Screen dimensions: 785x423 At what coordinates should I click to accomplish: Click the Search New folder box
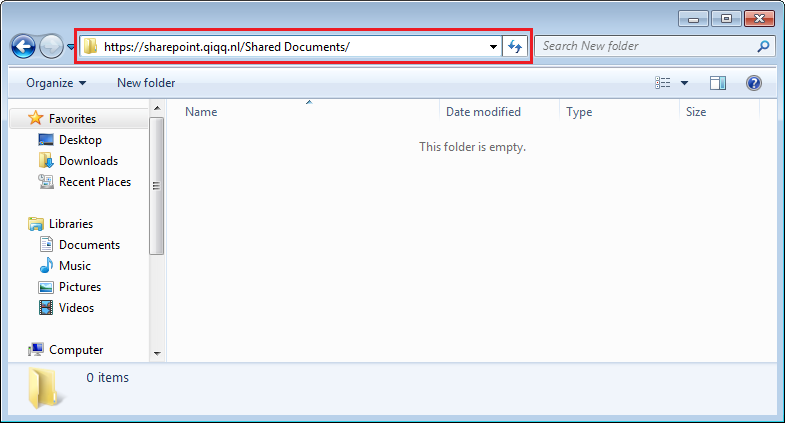point(655,46)
